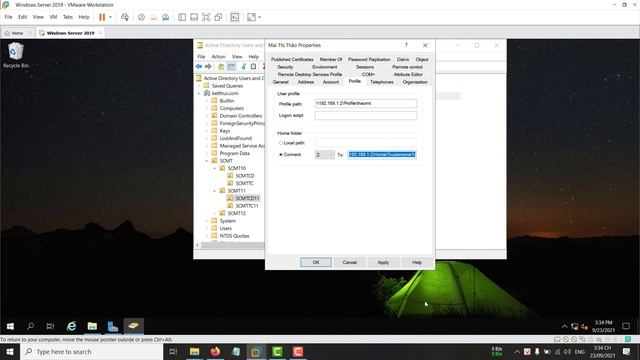Open guest Start menu in Windows Server
The image size is (640, 360).
point(10,326)
